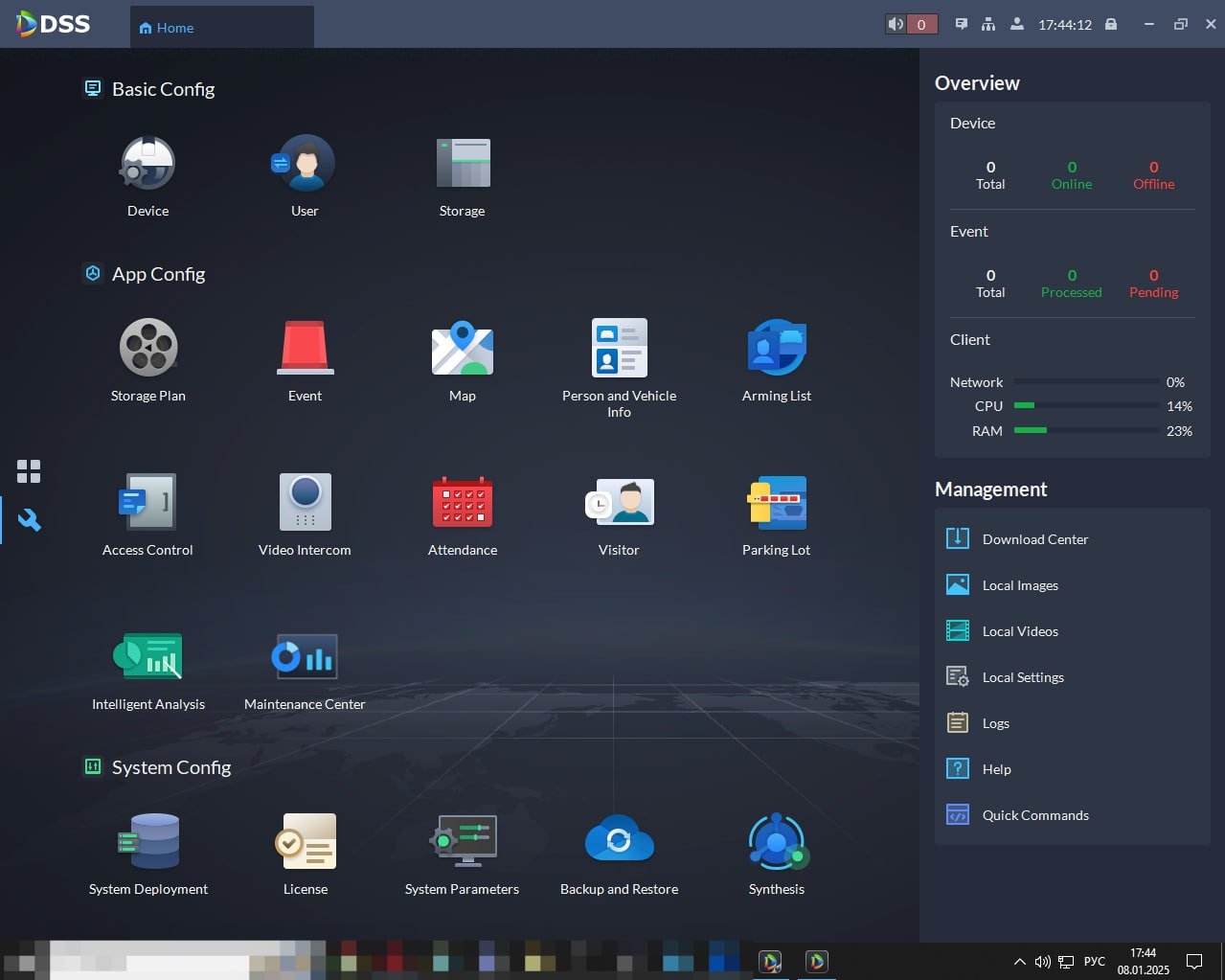The height and width of the screenshot is (980, 1225).
Task: Open the Video Intercom configuration
Action: (x=305, y=502)
